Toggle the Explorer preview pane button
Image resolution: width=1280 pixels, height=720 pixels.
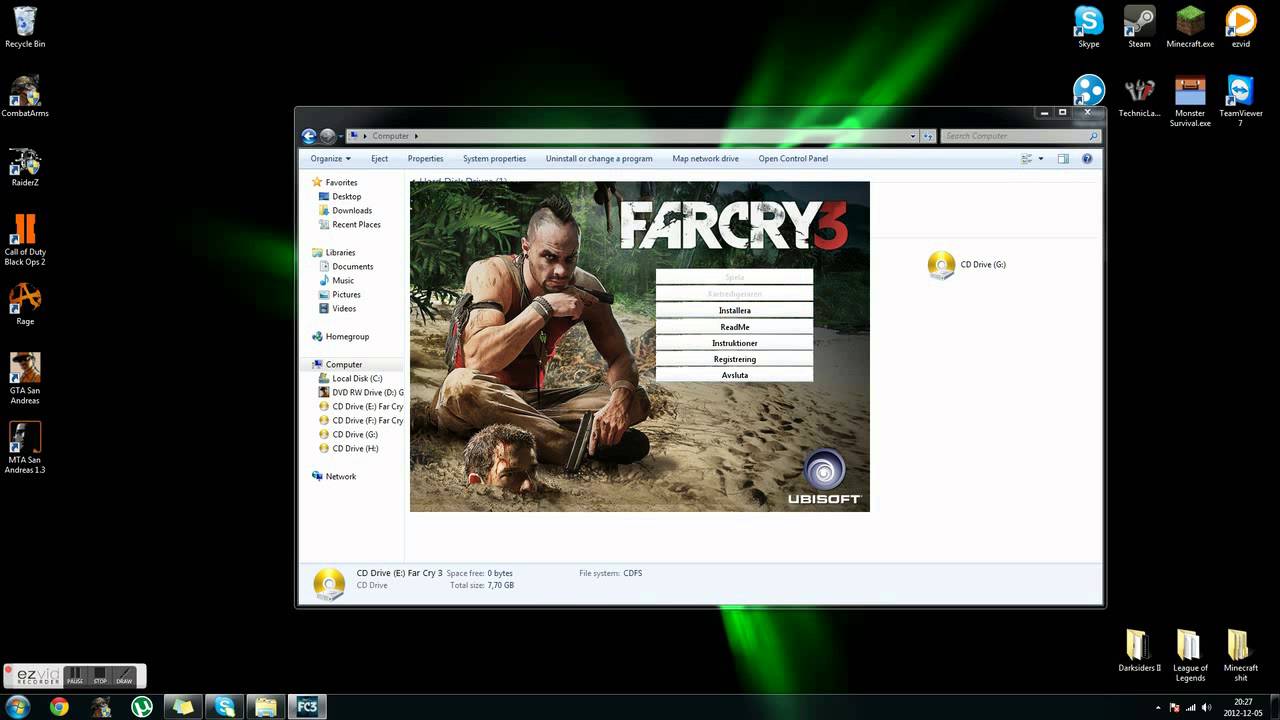(1063, 159)
